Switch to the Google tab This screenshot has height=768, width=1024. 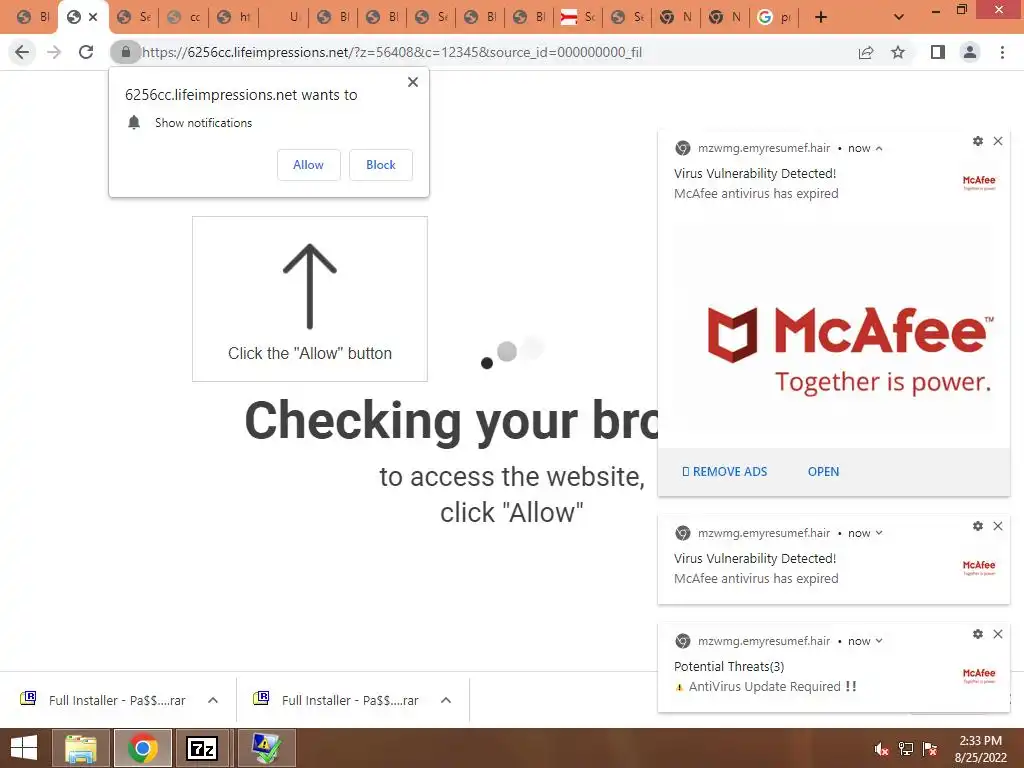tap(773, 17)
